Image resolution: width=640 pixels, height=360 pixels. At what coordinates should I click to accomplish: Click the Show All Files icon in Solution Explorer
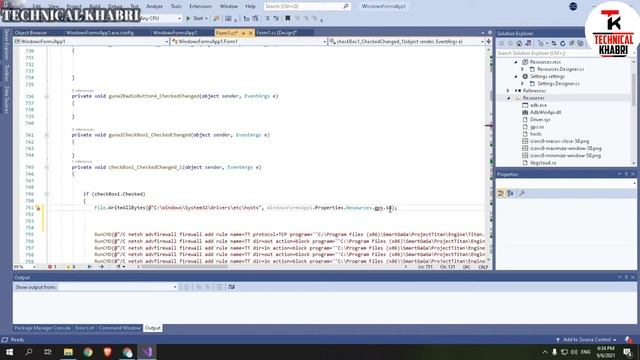pos(580,43)
